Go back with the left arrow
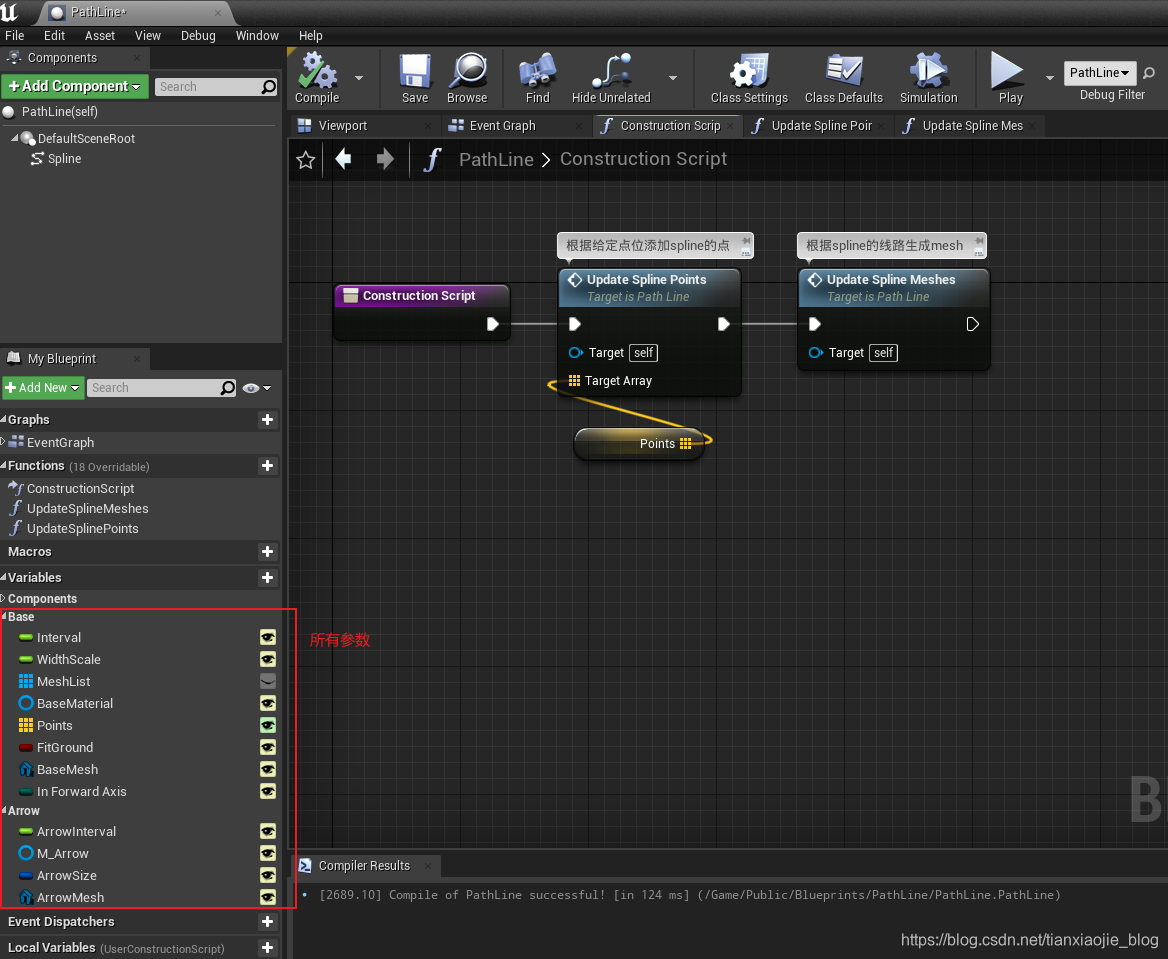Image resolution: width=1168 pixels, height=959 pixels. [343, 159]
